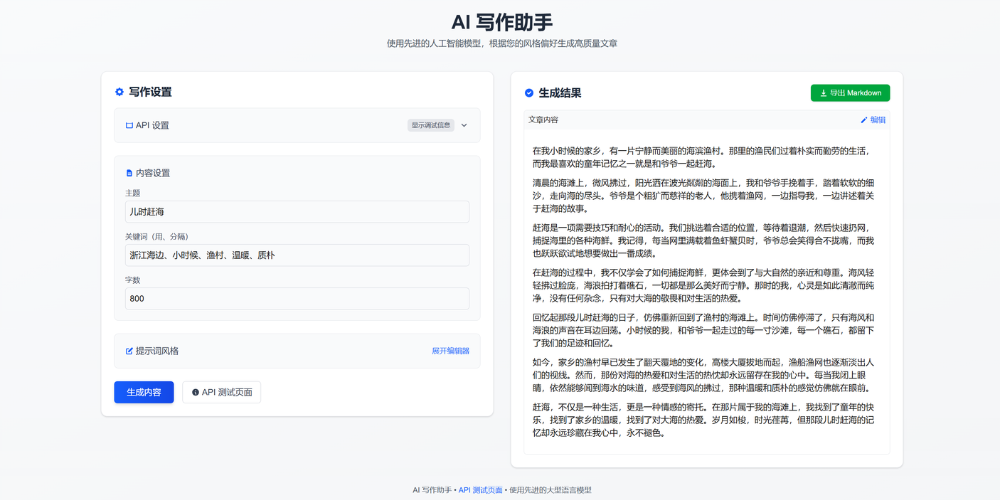Click the gear icon beside 写作设置
This screenshot has height=500, width=1000.
point(119,92)
